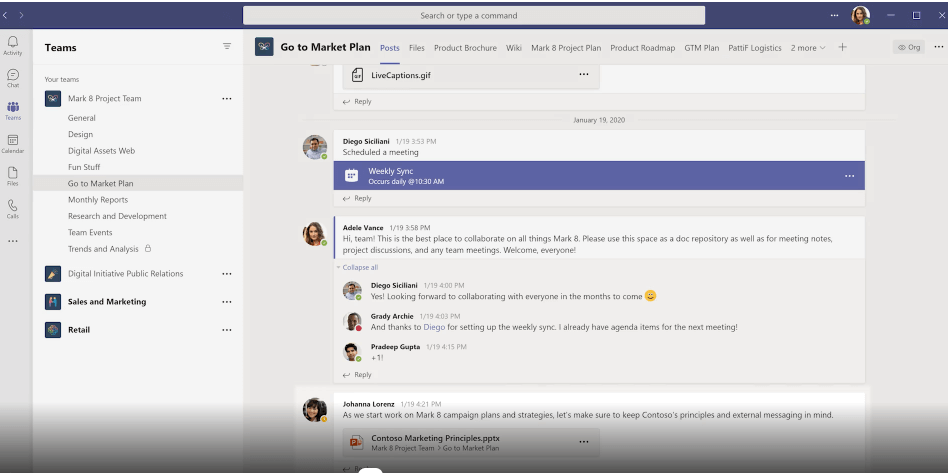Switch to the Posts tab

coord(389,48)
